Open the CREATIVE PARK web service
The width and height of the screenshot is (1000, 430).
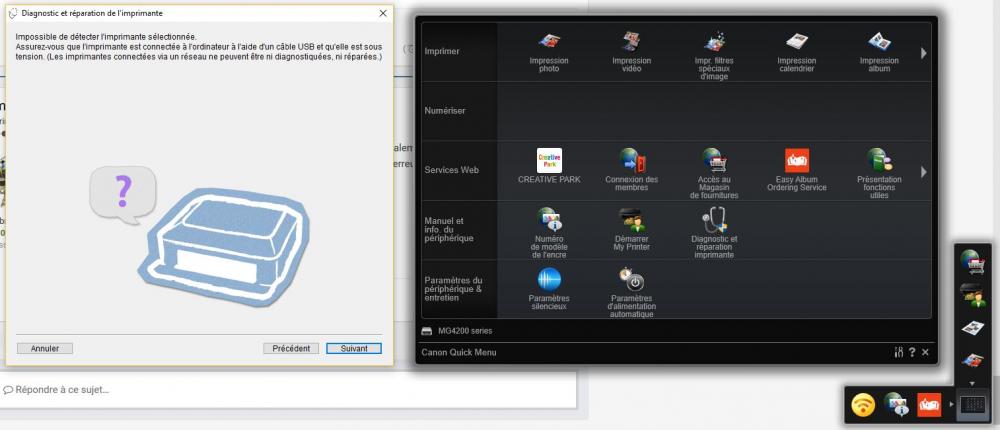[x=549, y=166]
